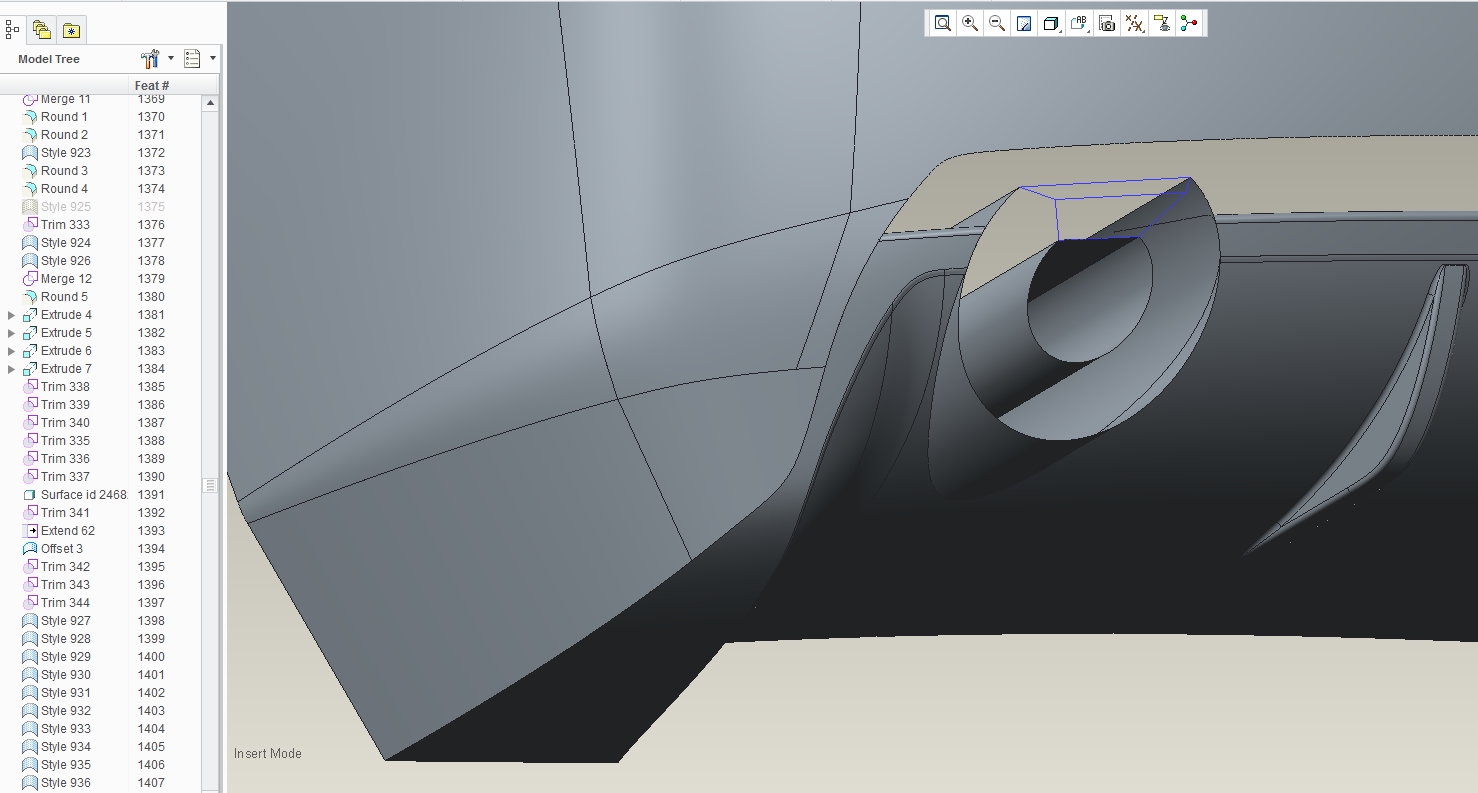Click the Feat # column header
Viewport: 1478px width, 793px height.
click(152, 86)
